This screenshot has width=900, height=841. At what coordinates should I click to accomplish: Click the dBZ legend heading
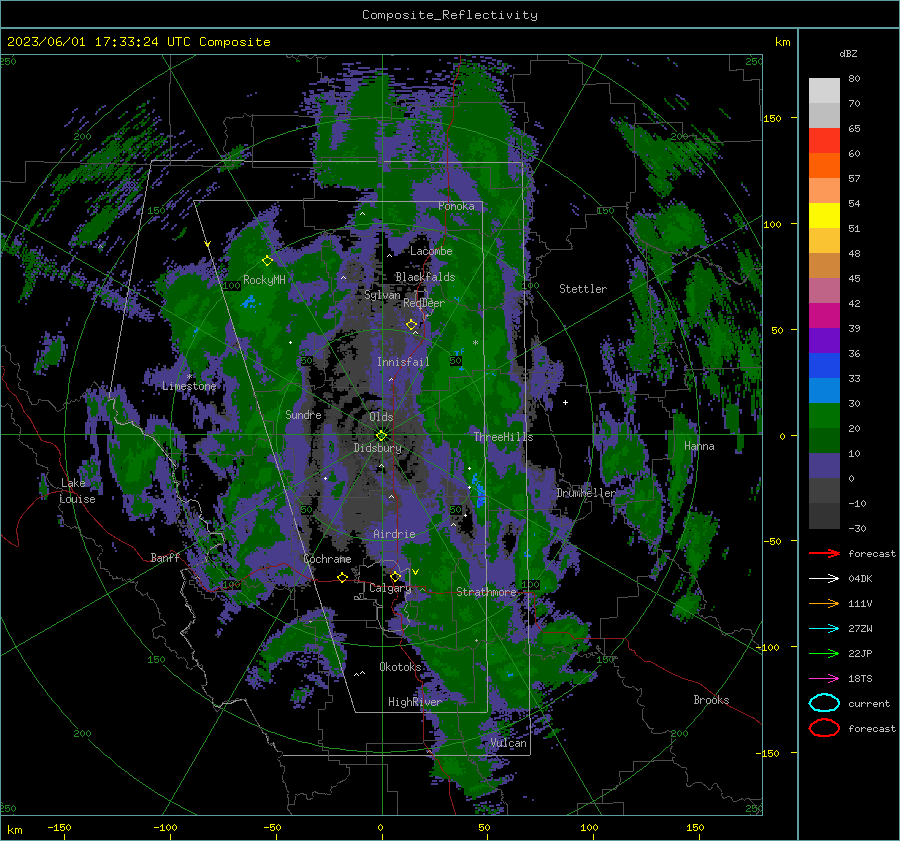[x=848, y=53]
